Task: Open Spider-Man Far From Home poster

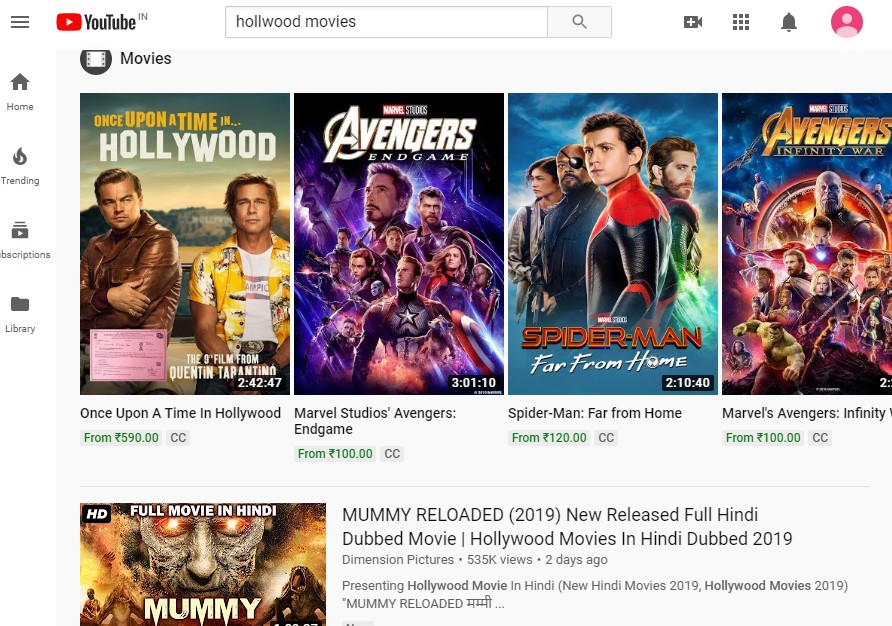Action: [x=613, y=244]
